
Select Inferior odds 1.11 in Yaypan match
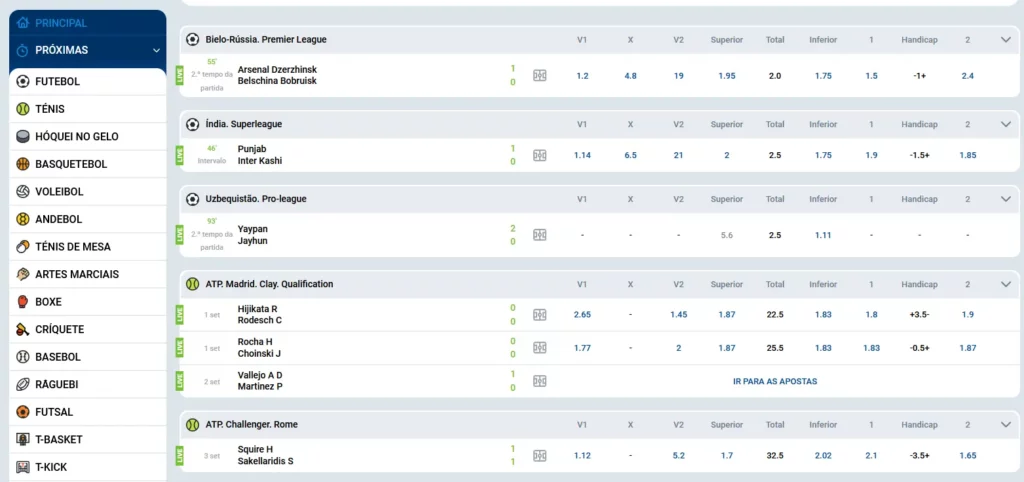tap(823, 235)
